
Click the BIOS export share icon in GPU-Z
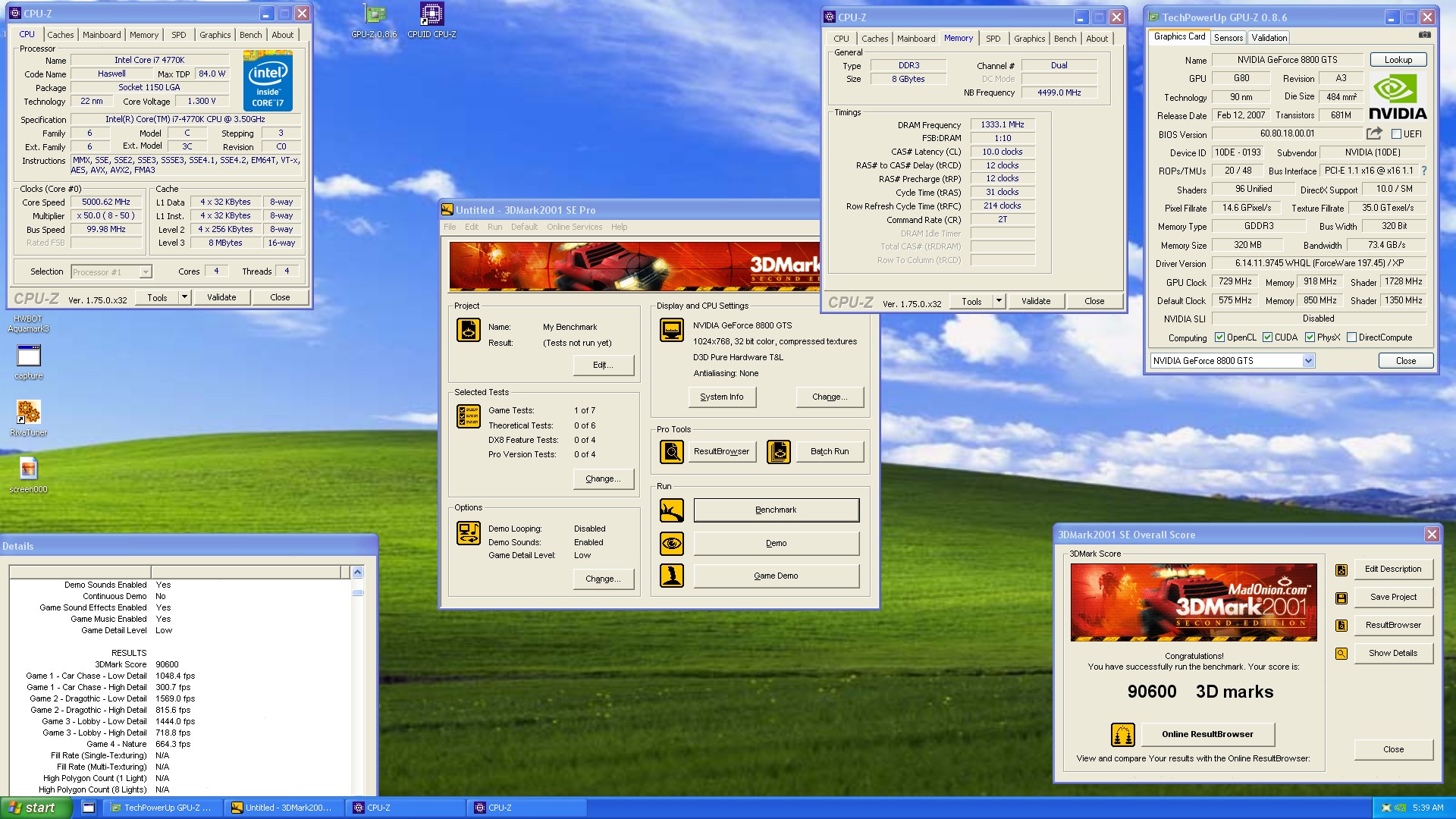1374,133
